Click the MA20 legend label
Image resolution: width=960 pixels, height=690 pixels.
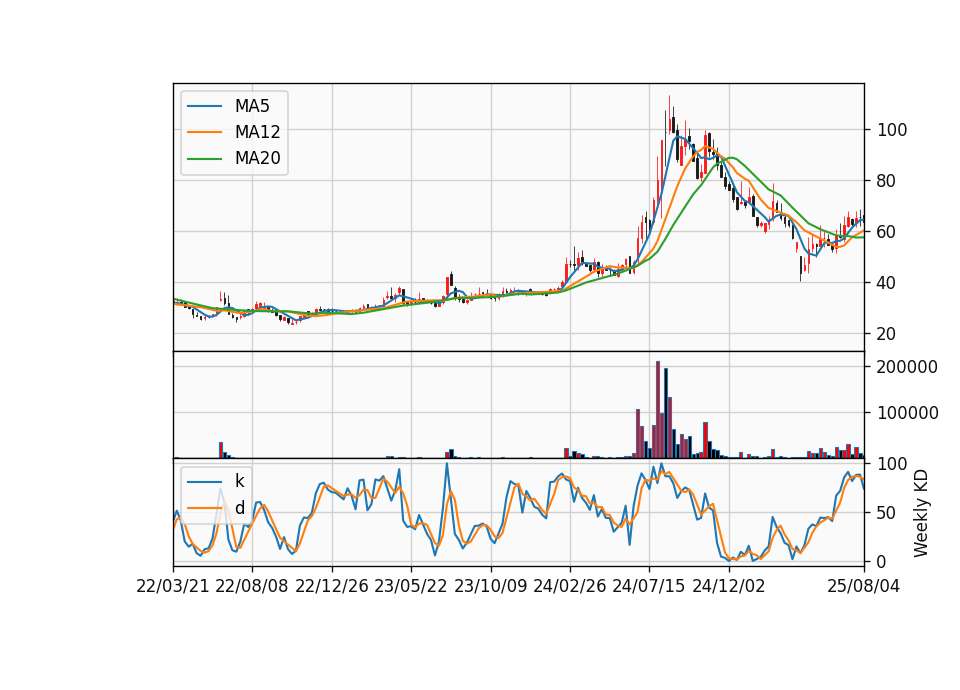(257, 158)
